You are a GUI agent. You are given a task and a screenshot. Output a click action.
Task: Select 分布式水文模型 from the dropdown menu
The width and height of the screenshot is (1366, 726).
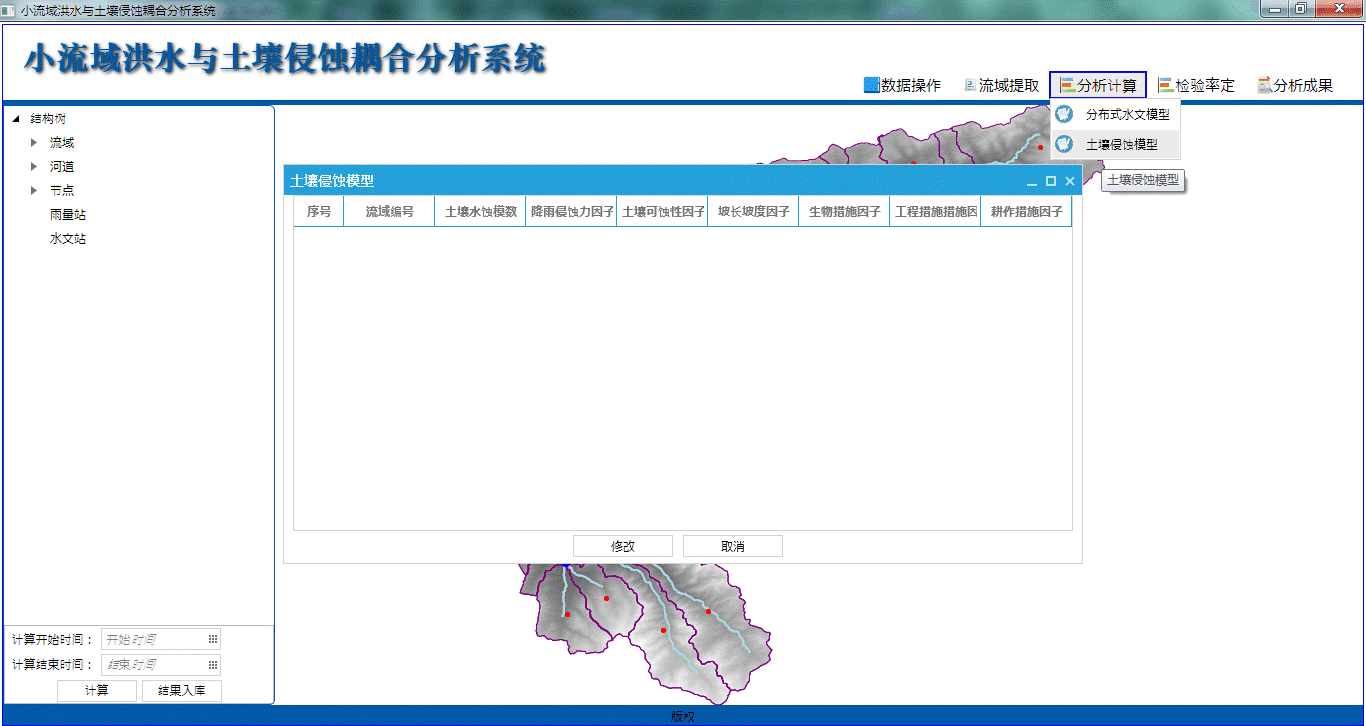pyautogui.click(x=1127, y=115)
